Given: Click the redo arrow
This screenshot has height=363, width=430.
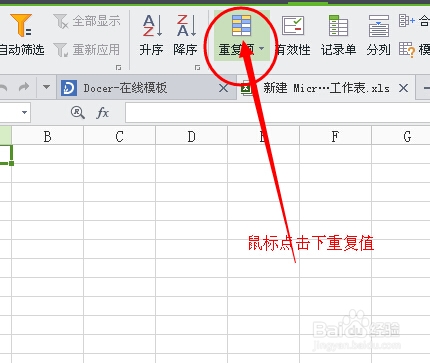Looking at the screenshot, I should 24,87.
